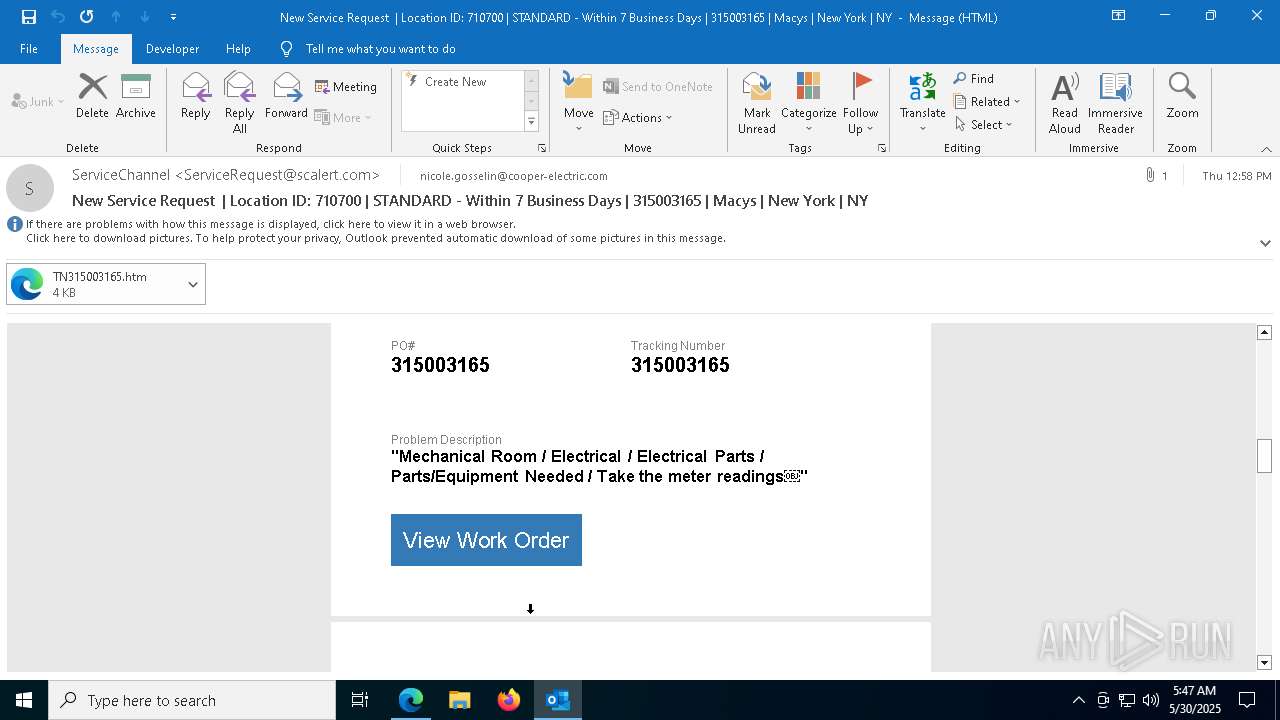Screen dimensions: 1280x720
Task: Select the Message ribbon tab
Action: point(96,49)
